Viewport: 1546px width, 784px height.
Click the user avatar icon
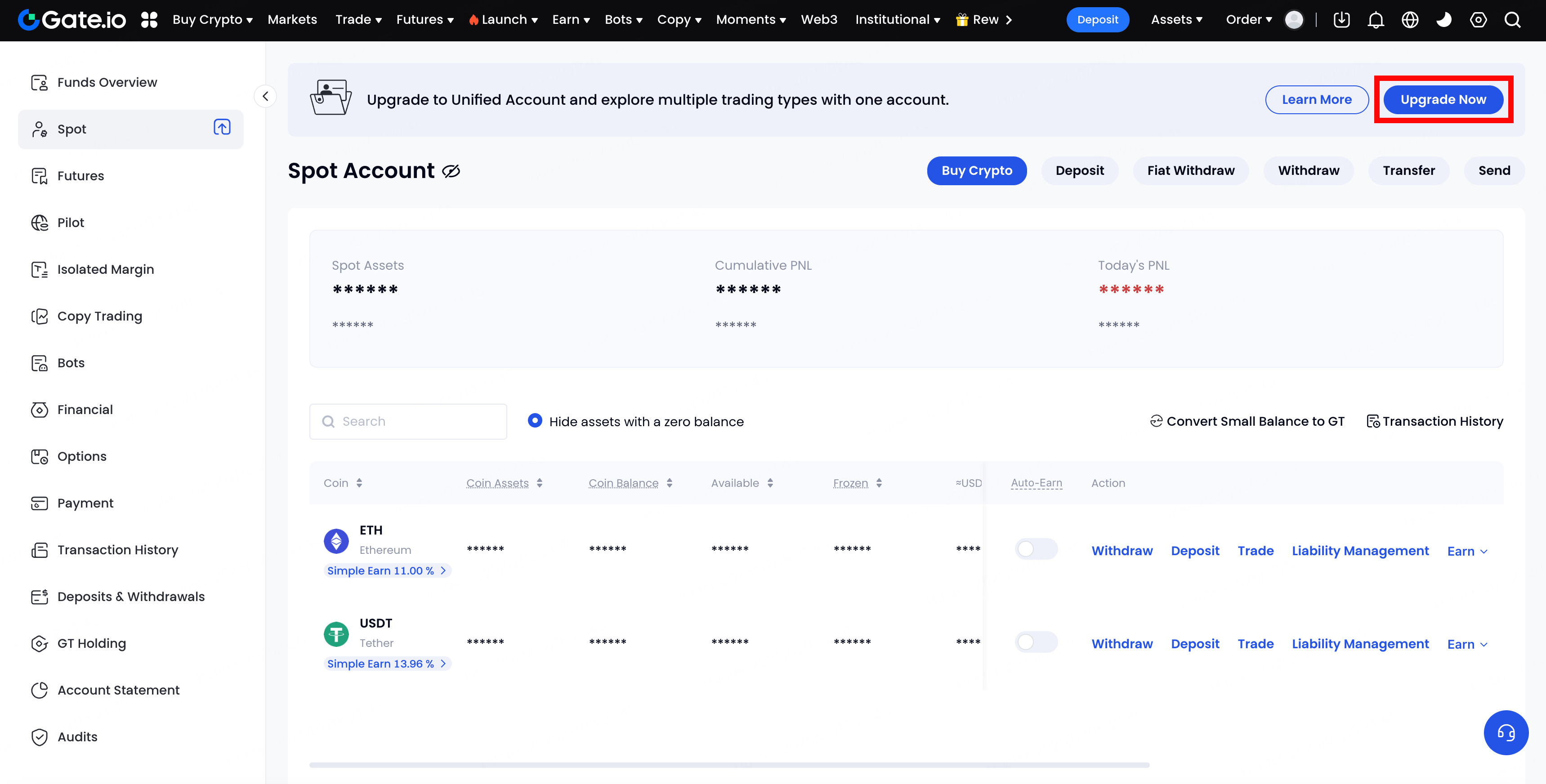[x=1294, y=20]
